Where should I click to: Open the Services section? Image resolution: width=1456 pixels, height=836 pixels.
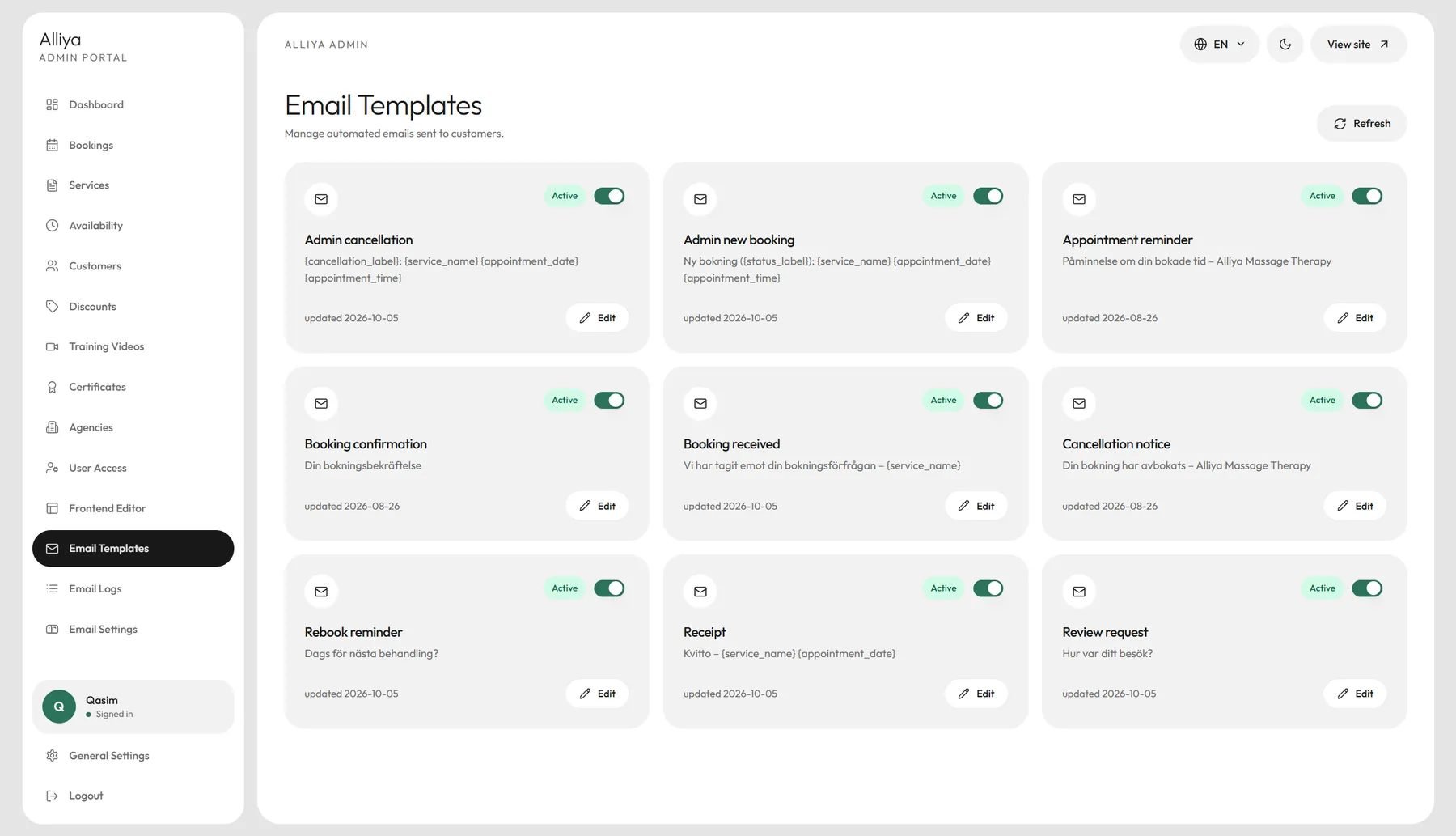point(133,185)
